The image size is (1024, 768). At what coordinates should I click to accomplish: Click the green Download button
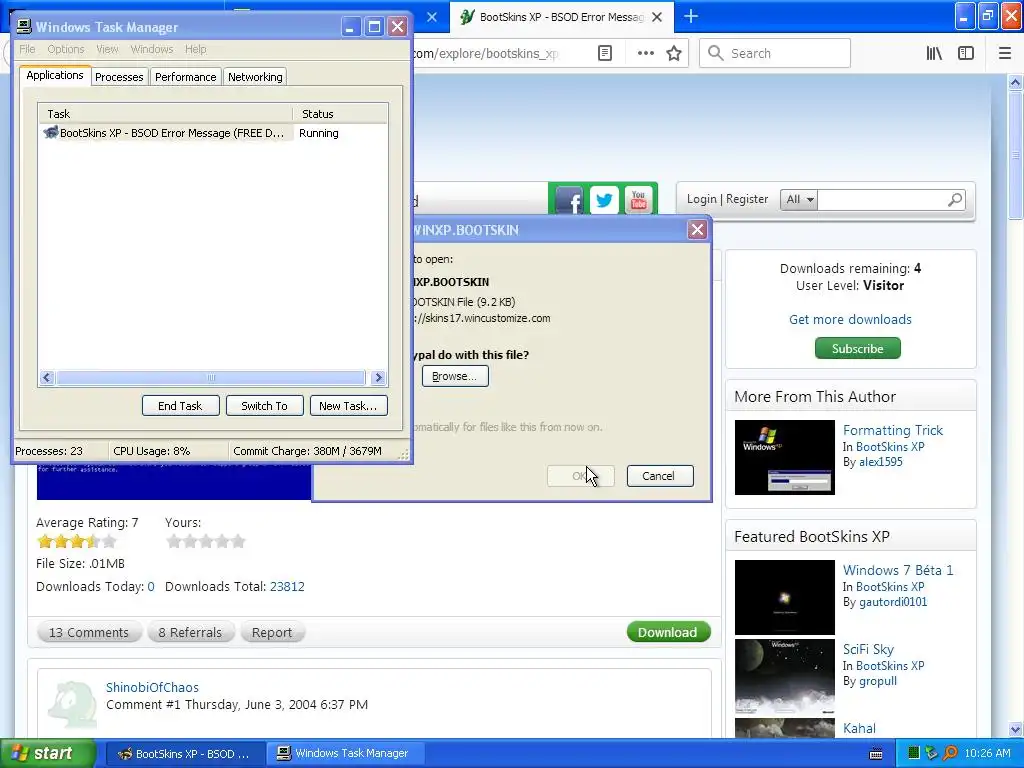668,632
